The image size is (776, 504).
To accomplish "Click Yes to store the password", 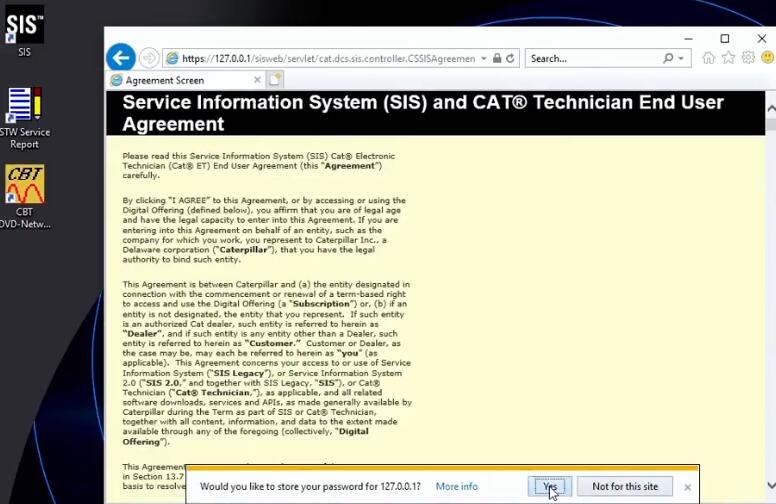I will pyautogui.click(x=550, y=487).
